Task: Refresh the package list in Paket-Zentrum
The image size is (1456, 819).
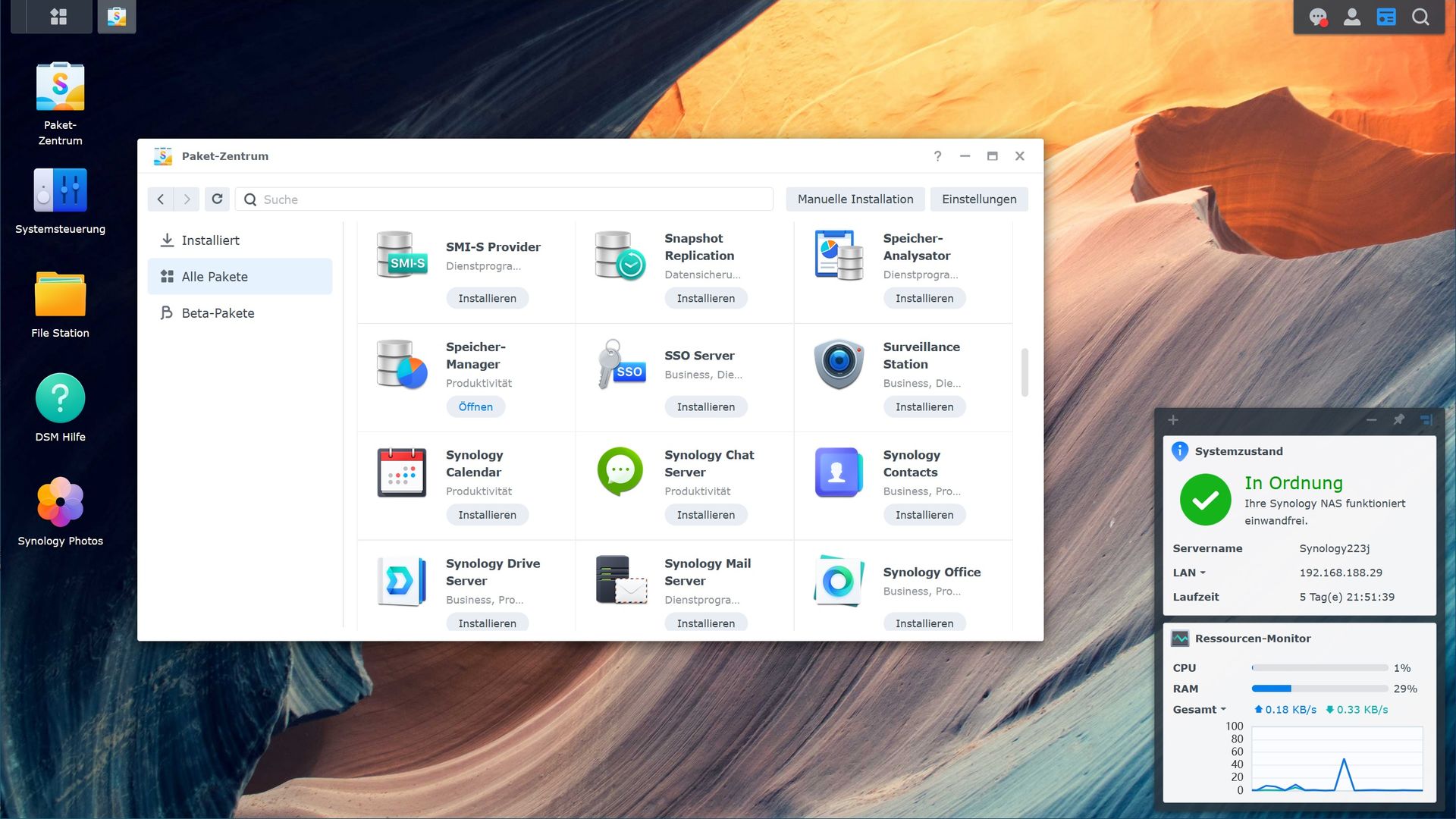Action: click(x=217, y=199)
